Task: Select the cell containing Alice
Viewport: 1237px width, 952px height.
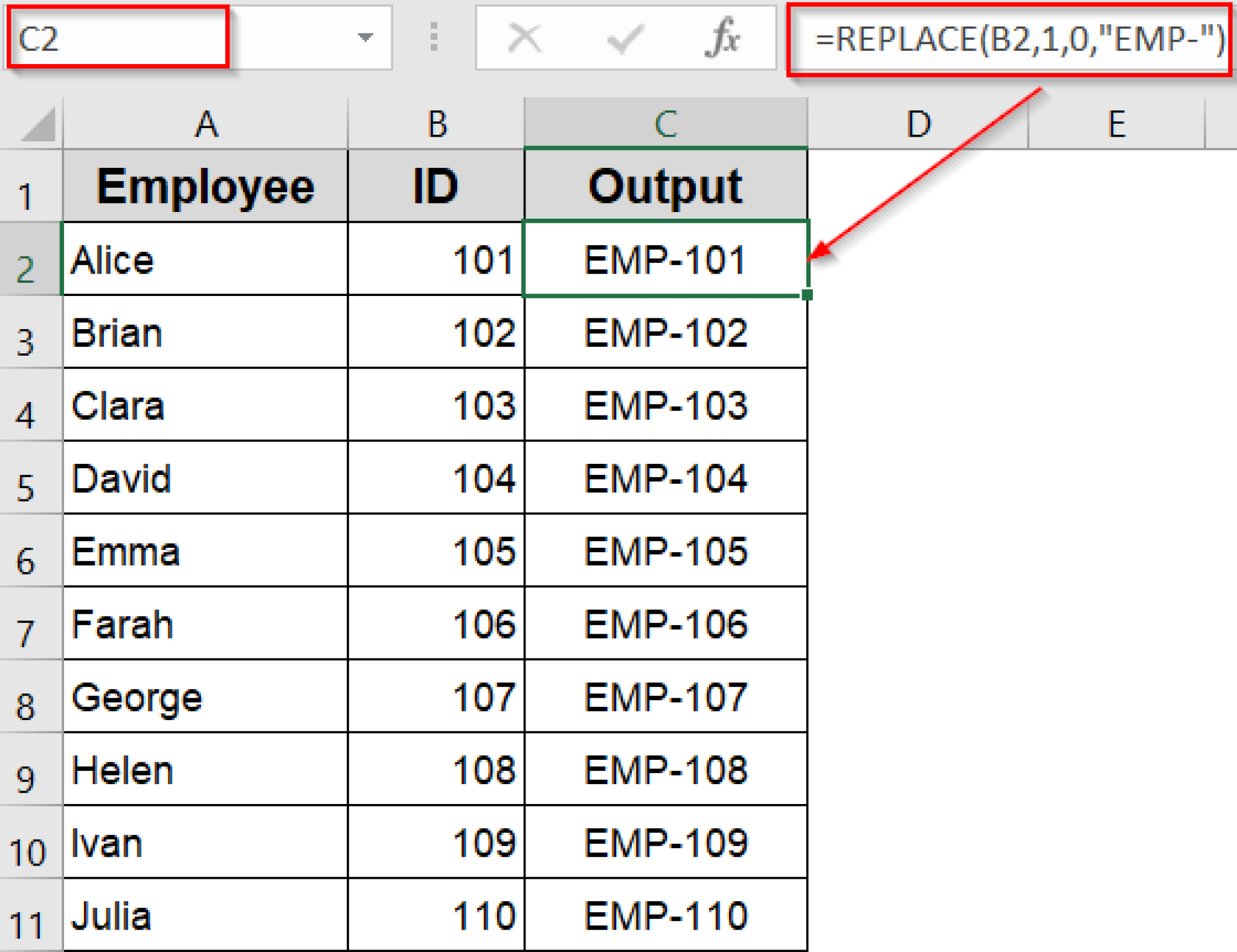Action: (205, 260)
